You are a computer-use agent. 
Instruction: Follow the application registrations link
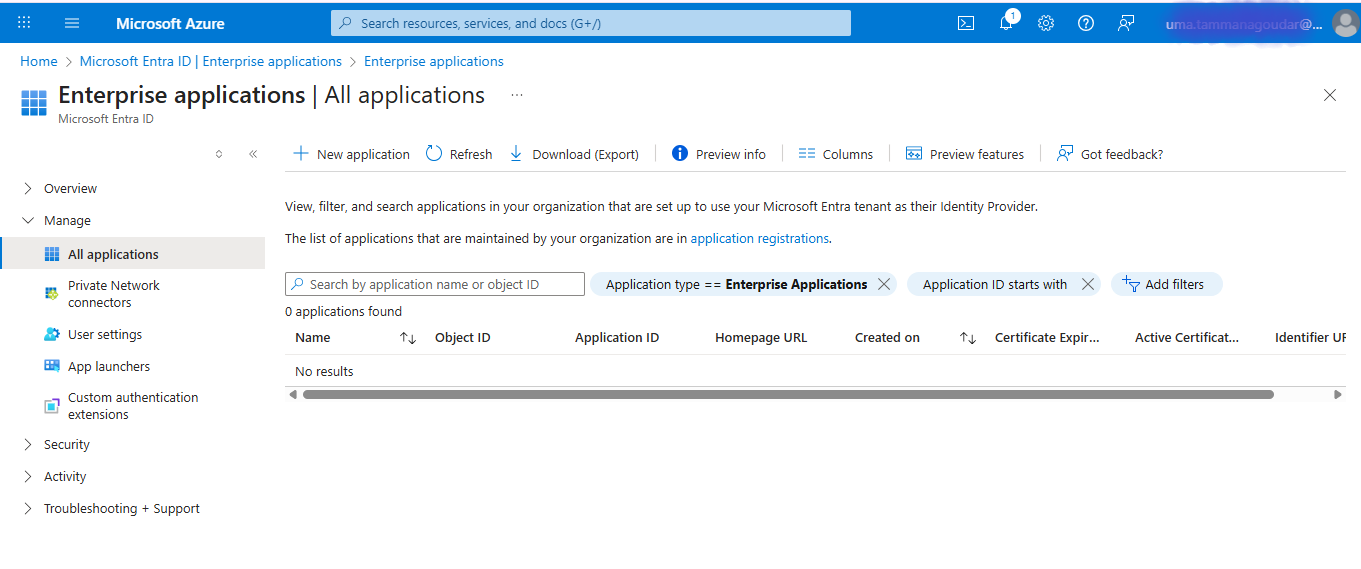(759, 239)
